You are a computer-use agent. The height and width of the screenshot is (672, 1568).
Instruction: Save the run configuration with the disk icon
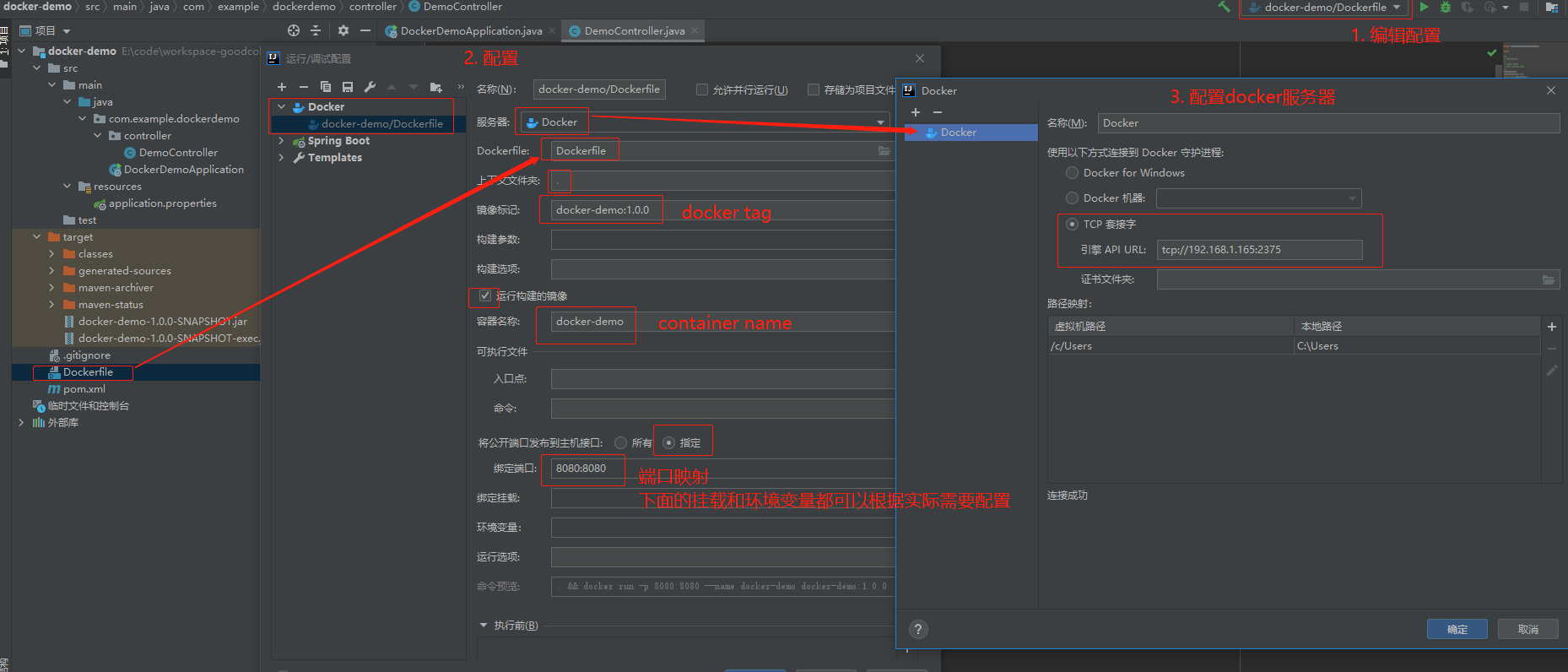348,87
